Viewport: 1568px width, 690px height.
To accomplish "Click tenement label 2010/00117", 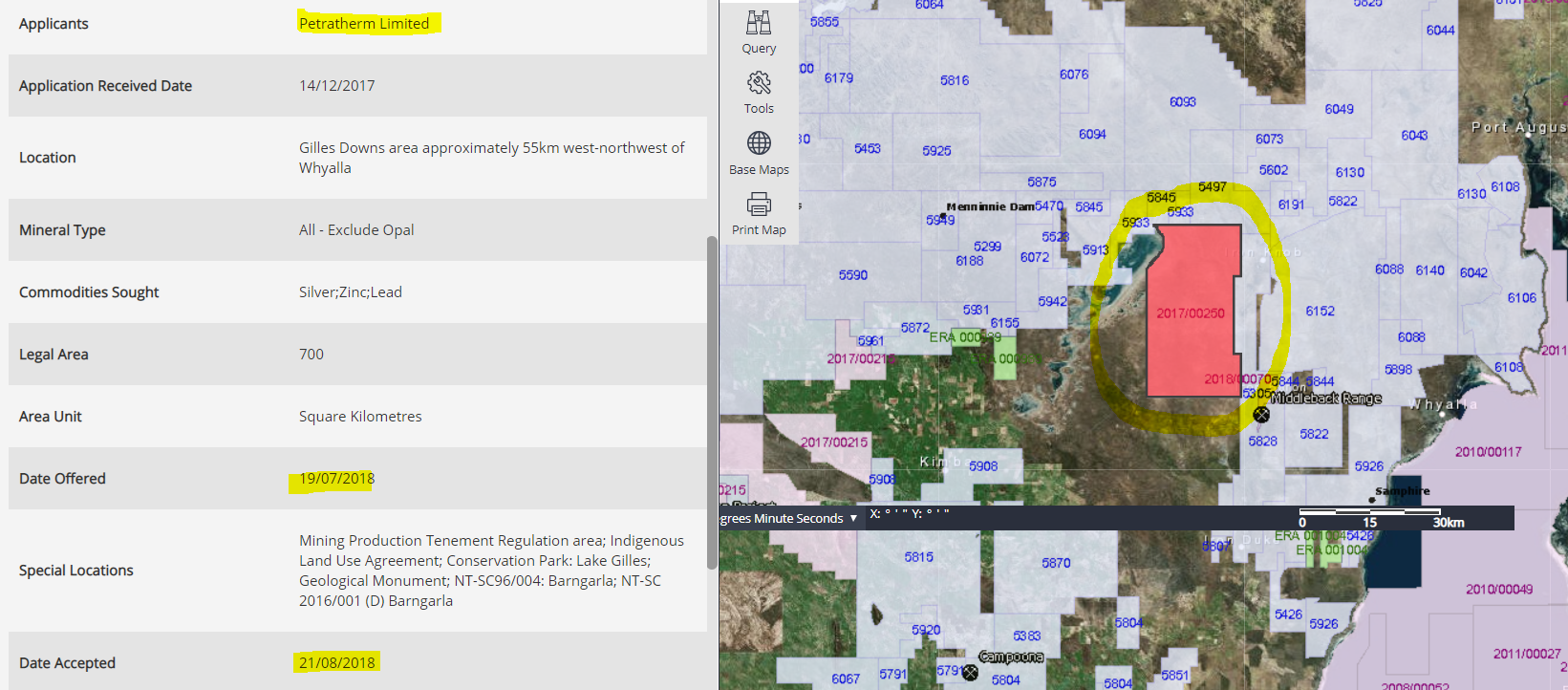I will click(1488, 451).
